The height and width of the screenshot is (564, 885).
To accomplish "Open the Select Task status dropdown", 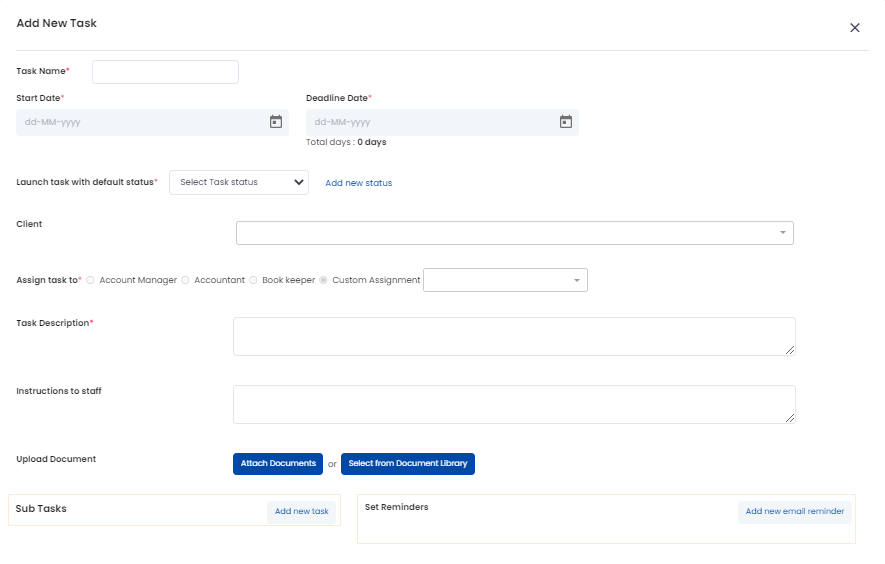I will click(x=239, y=182).
